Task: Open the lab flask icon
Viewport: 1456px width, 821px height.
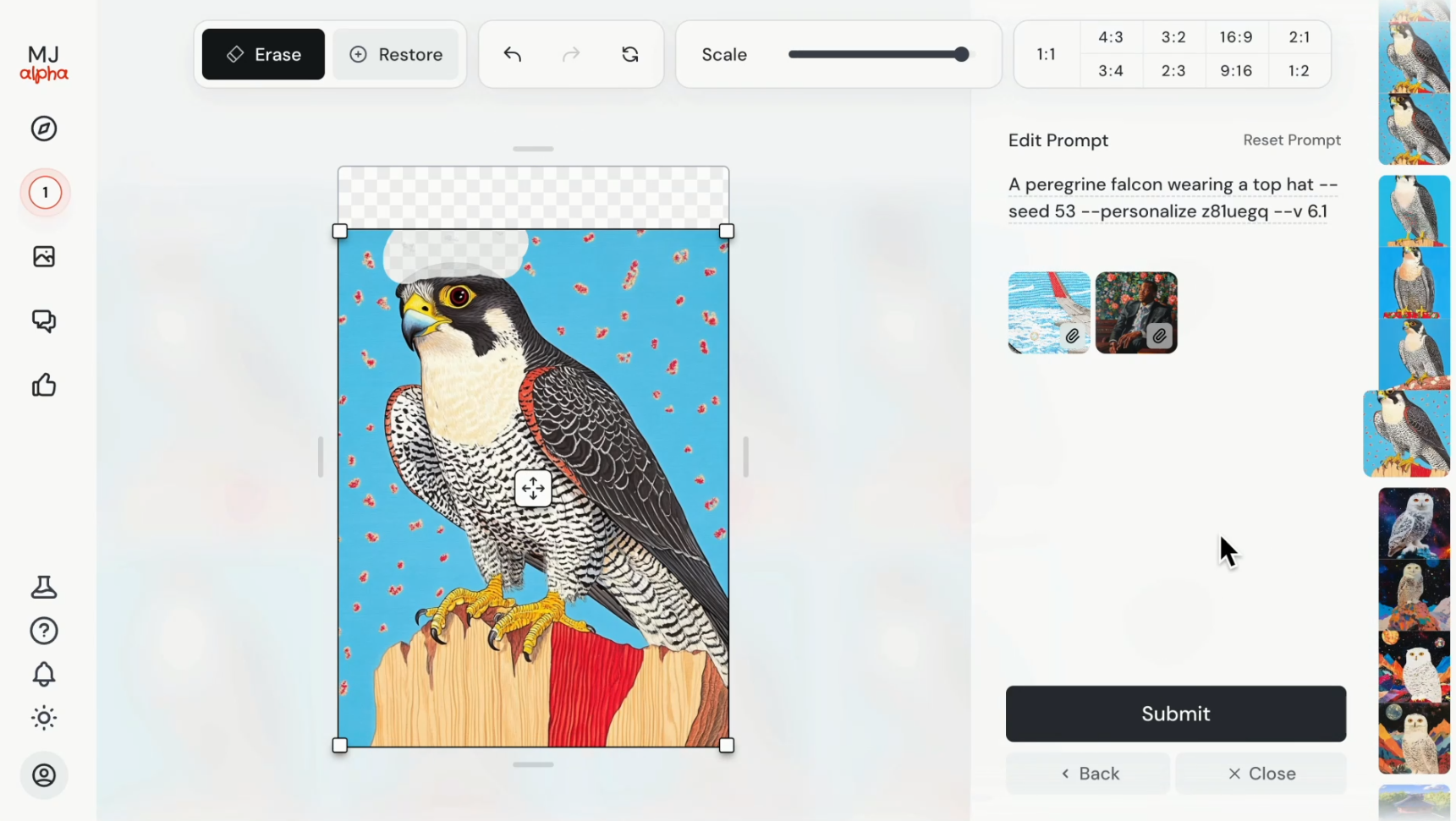Action: coord(44,588)
